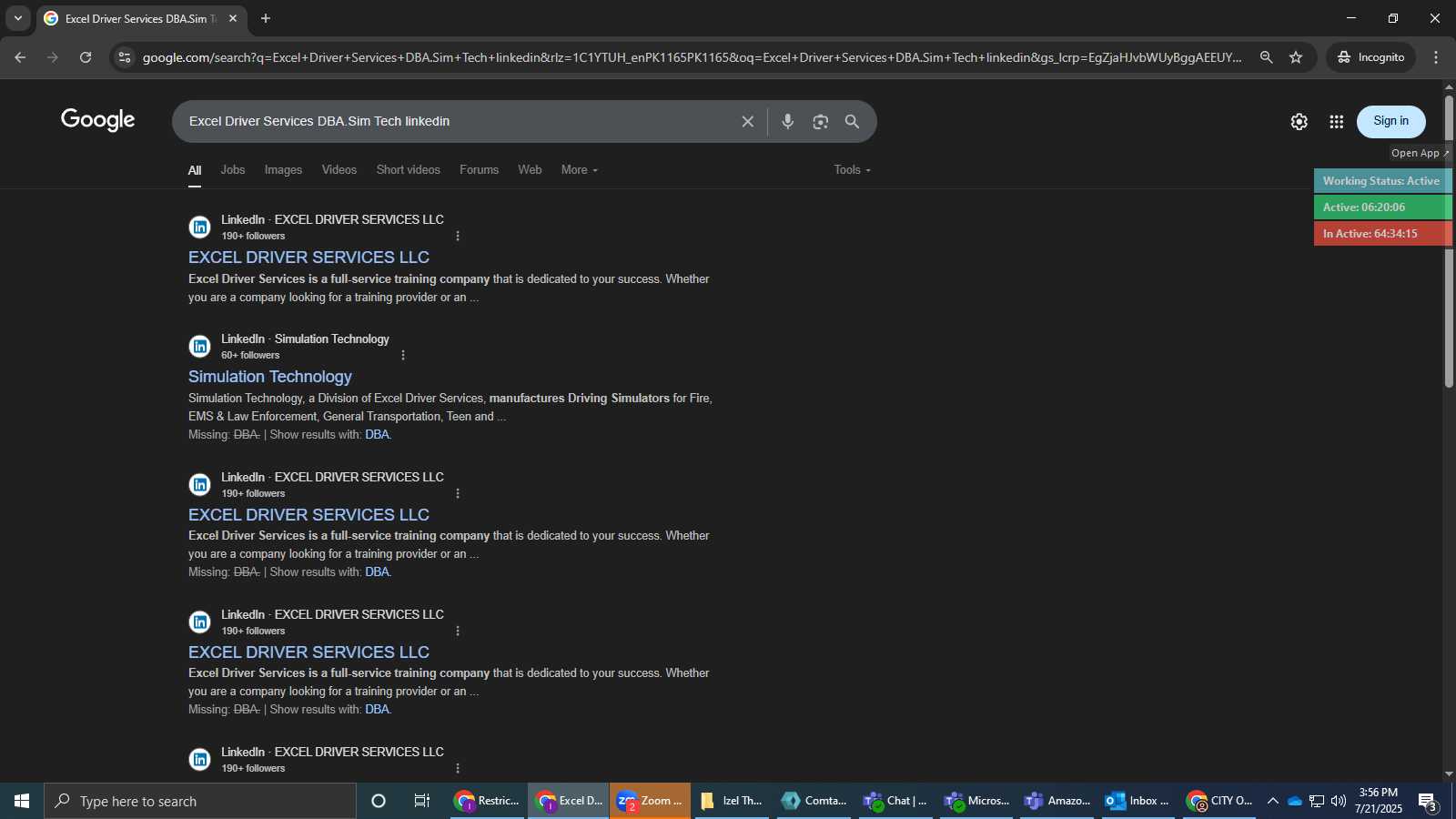Click the OneDrive cloud tray icon
1456x819 pixels.
tap(1294, 801)
